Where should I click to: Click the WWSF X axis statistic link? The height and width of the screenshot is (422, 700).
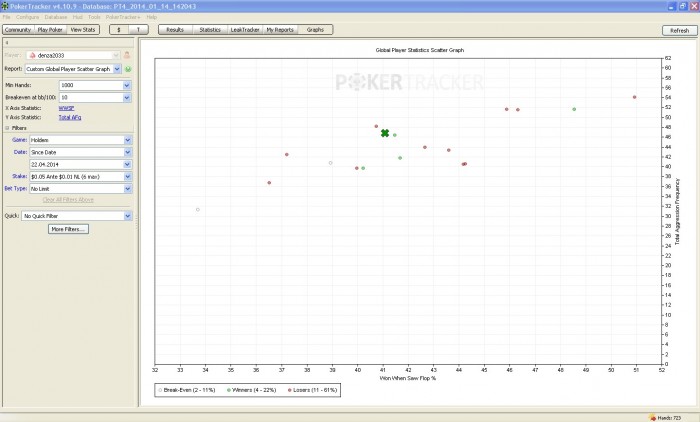click(66, 108)
